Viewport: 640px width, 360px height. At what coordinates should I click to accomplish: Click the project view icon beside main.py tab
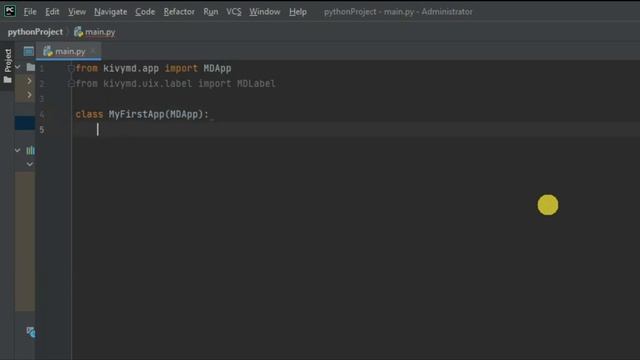coord(29,51)
